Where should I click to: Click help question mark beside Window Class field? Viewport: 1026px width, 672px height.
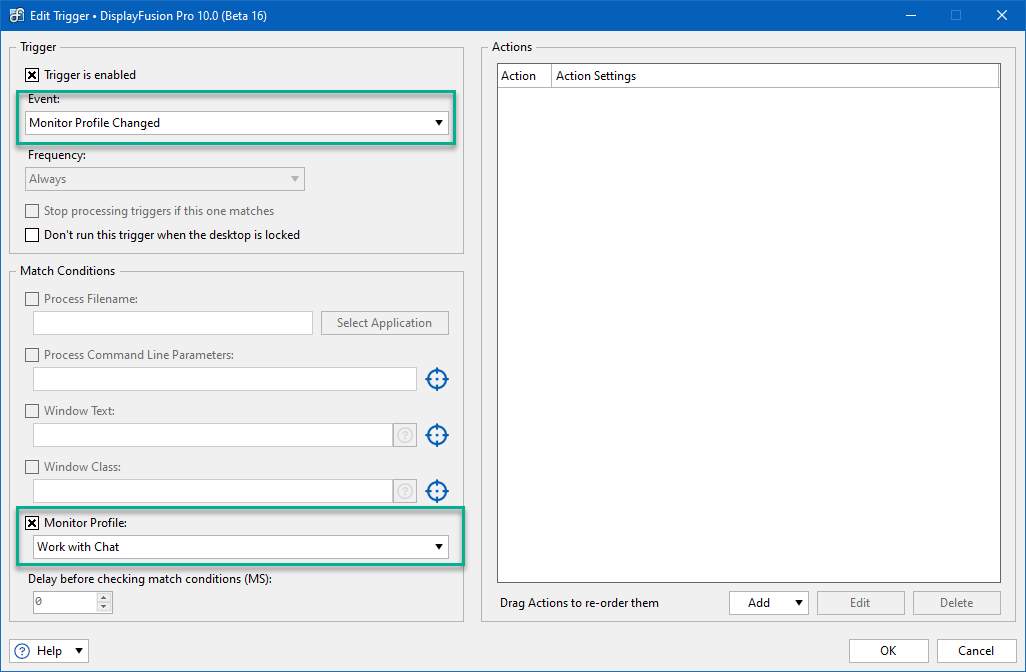click(405, 491)
